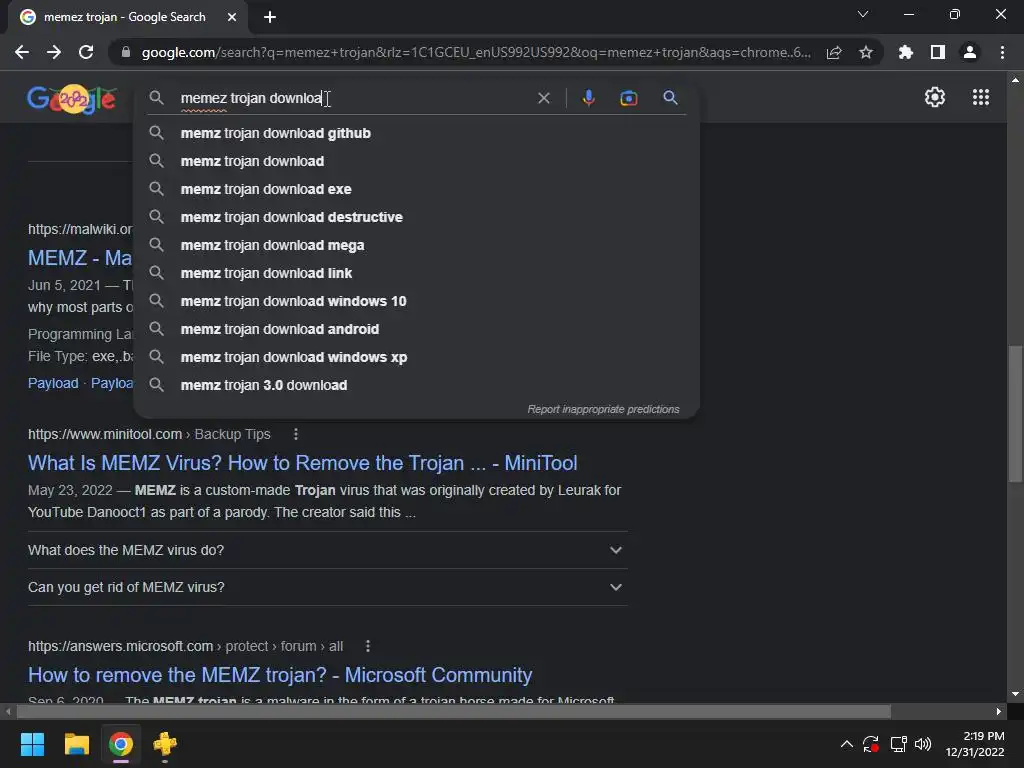Click the scroll-left arrow of horizontal scrollbar
1024x768 pixels.
8,711
